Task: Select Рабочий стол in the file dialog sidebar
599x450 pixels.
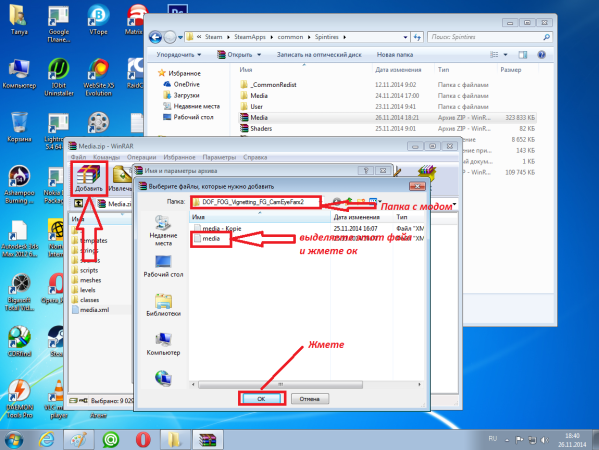Action: coord(163,266)
